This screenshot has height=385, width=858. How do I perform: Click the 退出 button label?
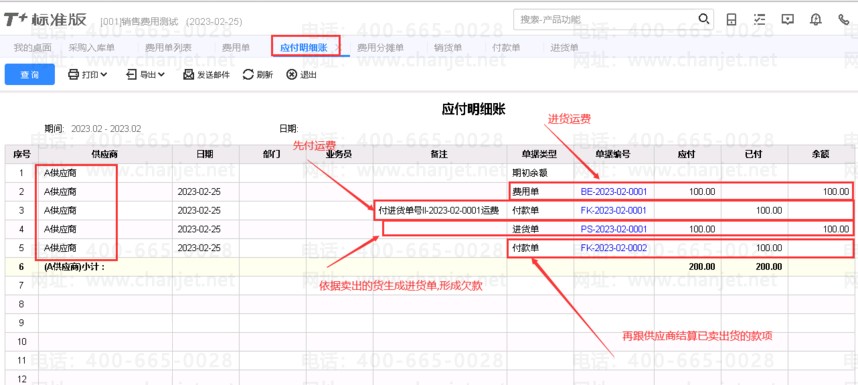point(308,75)
